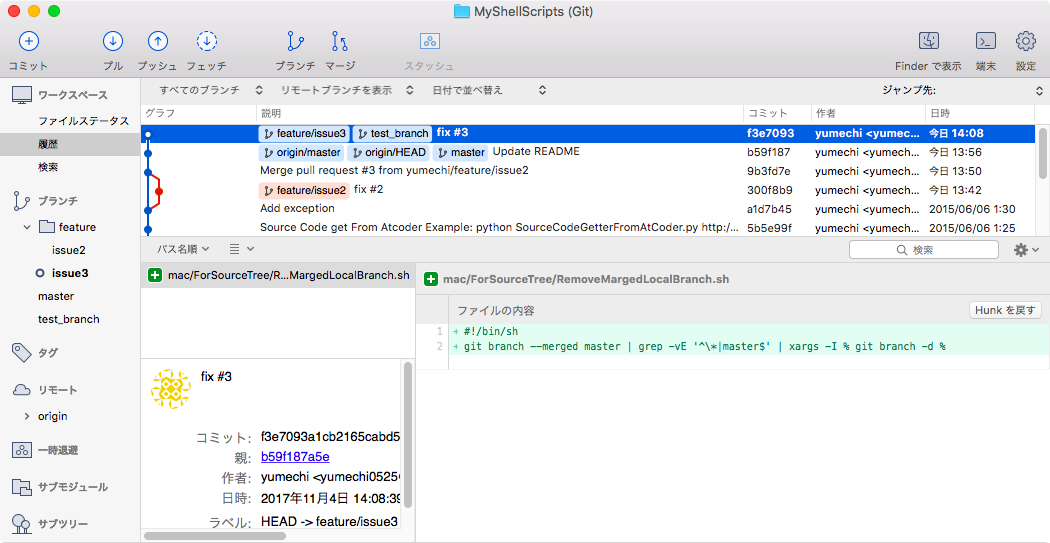Collapse the feature folder in branches
1050x543 pixels.
coord(27,227)
